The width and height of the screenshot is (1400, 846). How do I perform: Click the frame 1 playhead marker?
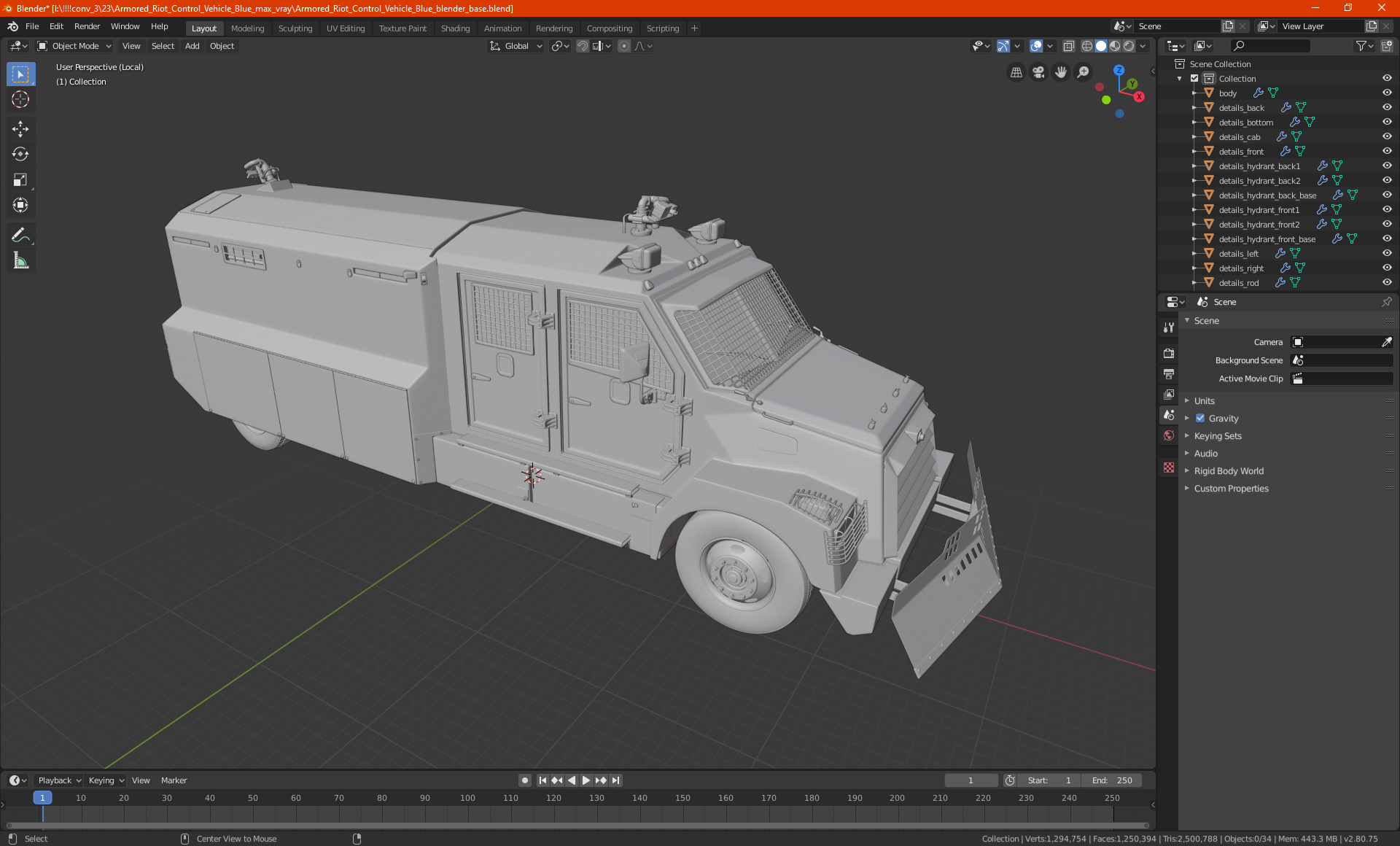point(42,798)
